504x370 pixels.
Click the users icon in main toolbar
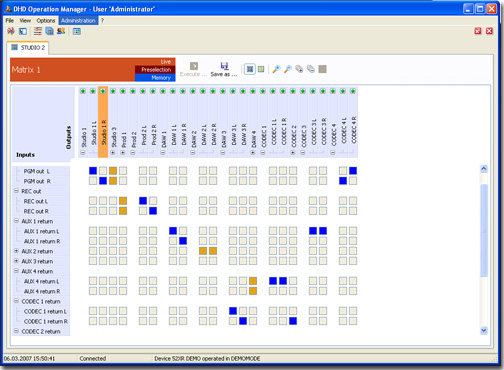[x=61, y=31]
